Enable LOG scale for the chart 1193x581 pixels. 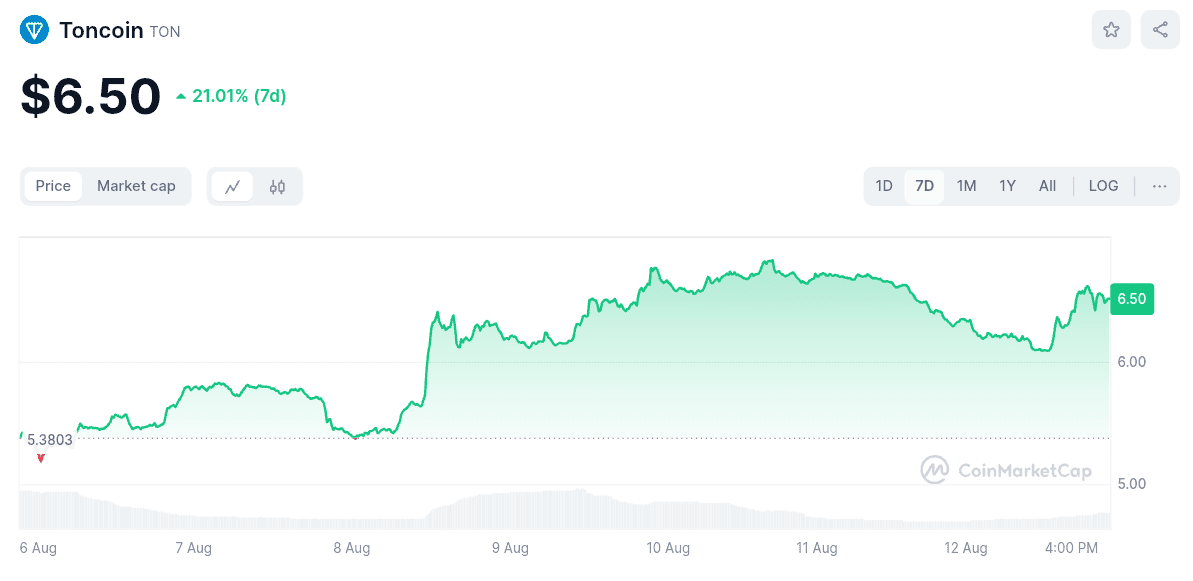point(1103,186)
